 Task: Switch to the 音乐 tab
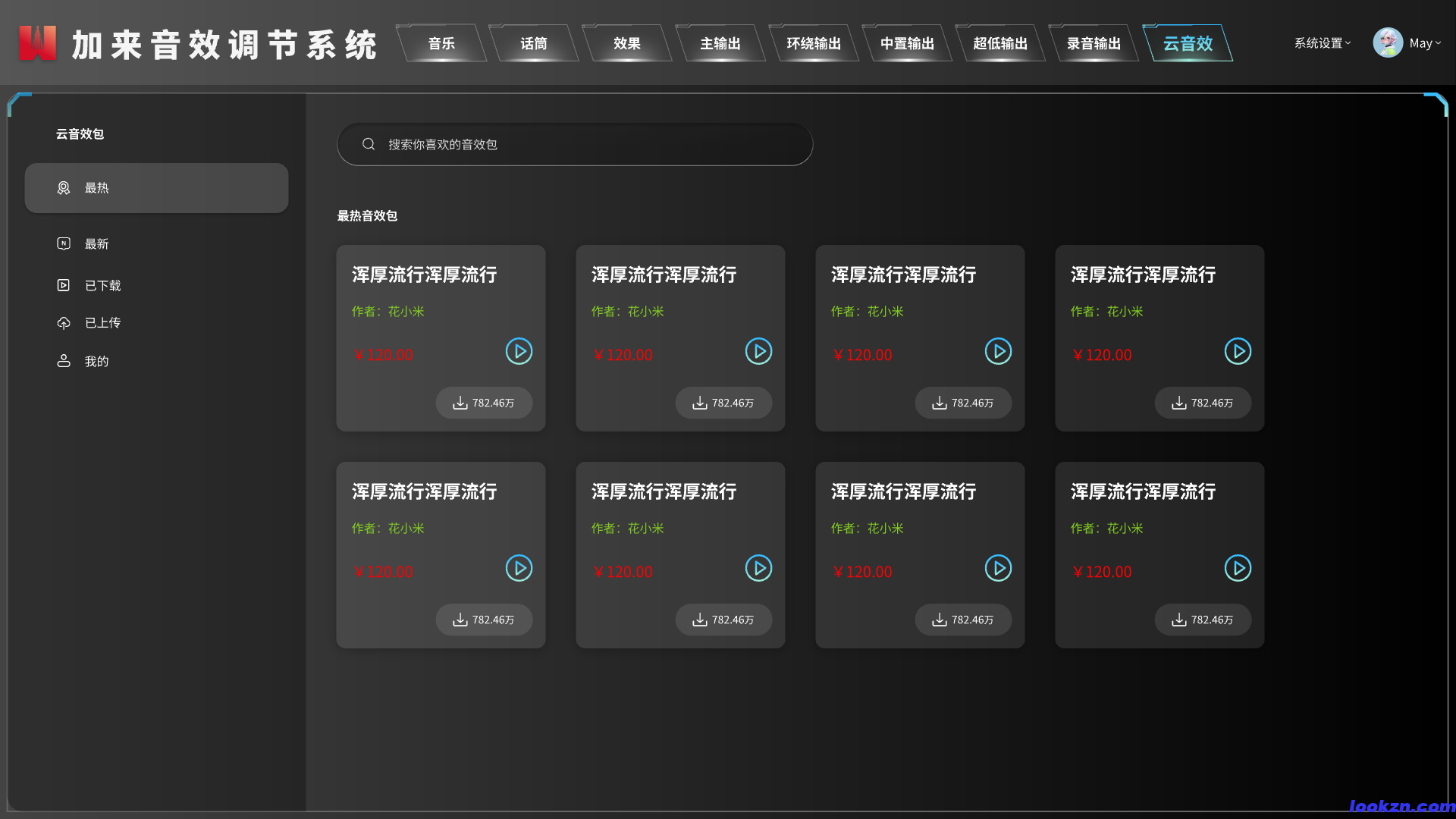(441, 43)
